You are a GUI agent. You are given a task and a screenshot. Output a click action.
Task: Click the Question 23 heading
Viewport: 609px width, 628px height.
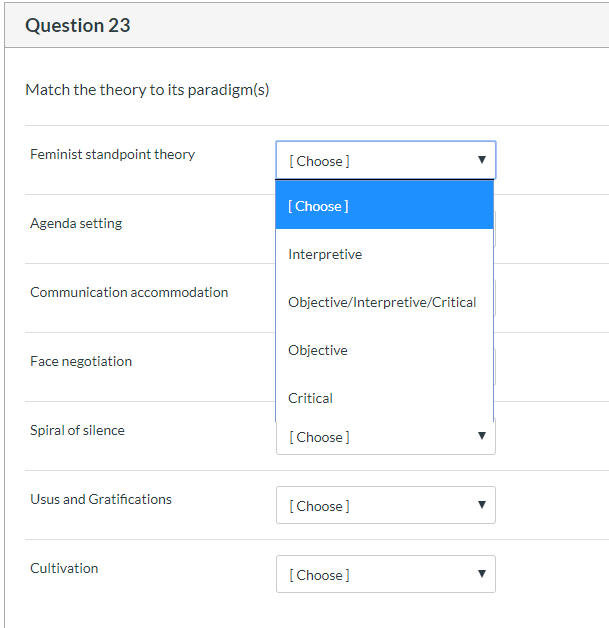click(x=78, y=25)
